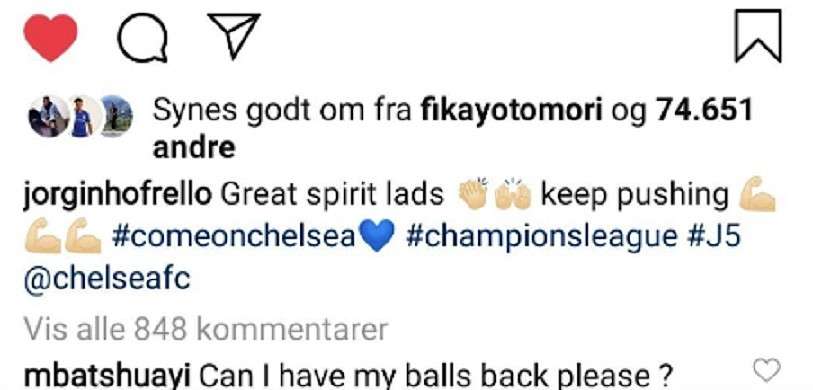Select the blue heart emoji in caption
The width and height of the screenshot is (813, 390).
coord(377,238)
